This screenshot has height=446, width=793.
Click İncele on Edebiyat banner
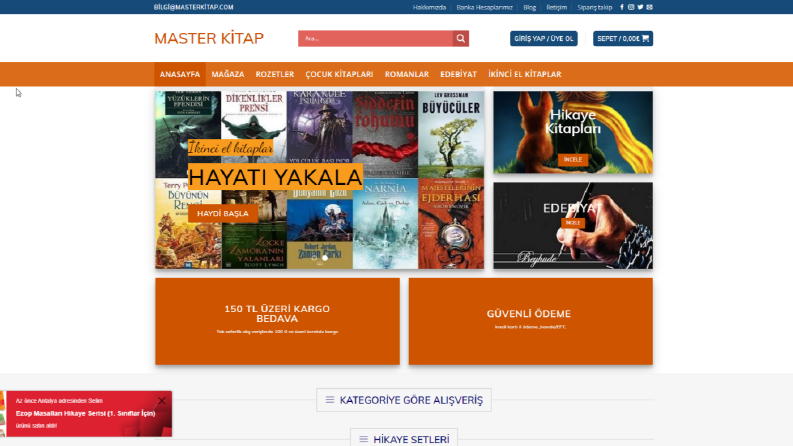coord(573,222)
